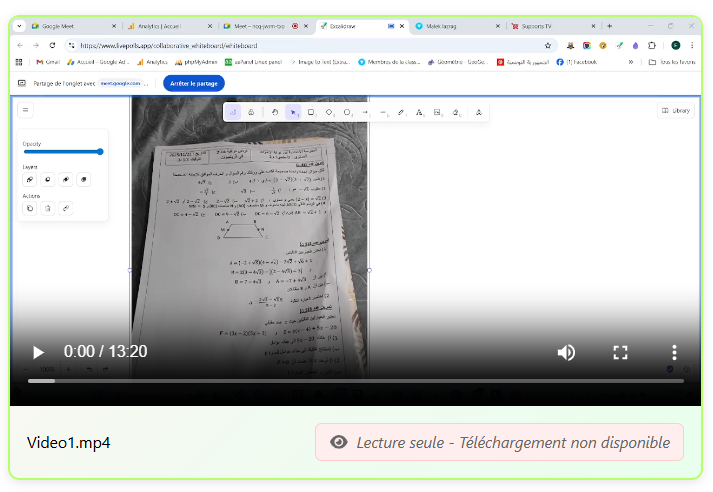The height and width of the screenshot is (492, 713).
Task: Click Arrêter le partage button
Action: point(193,83)
